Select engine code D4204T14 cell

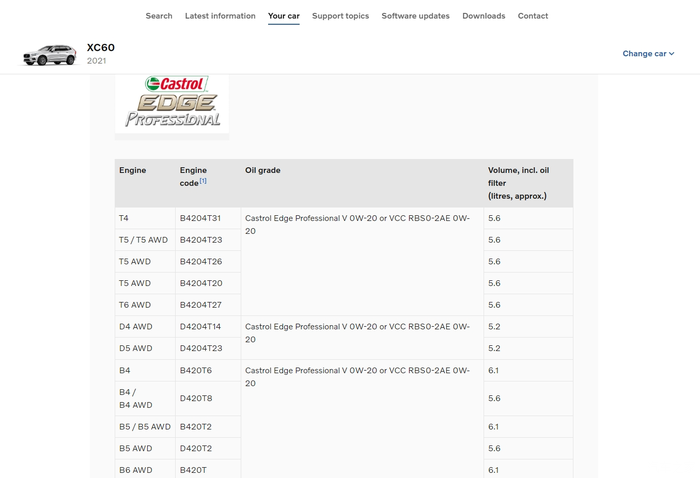[200, 327]
